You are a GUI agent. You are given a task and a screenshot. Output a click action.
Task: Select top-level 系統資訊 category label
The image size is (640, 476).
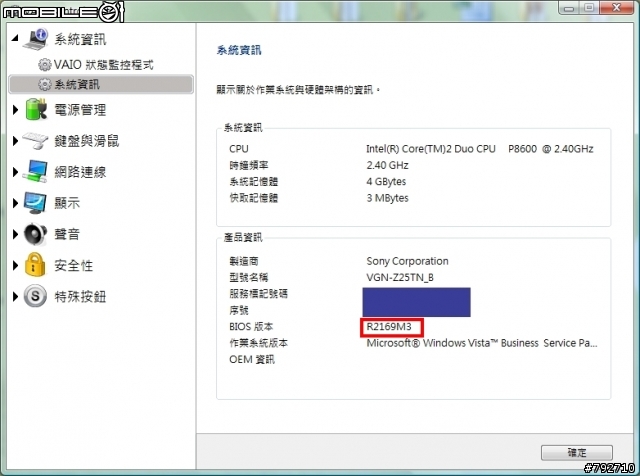80,39
